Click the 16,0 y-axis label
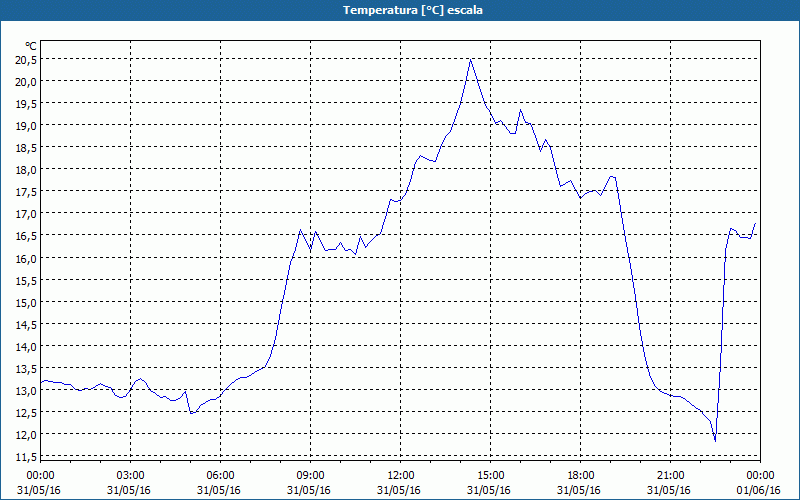Image resolution: width=800 pixels, height=500 pixels. pos(27,258)
